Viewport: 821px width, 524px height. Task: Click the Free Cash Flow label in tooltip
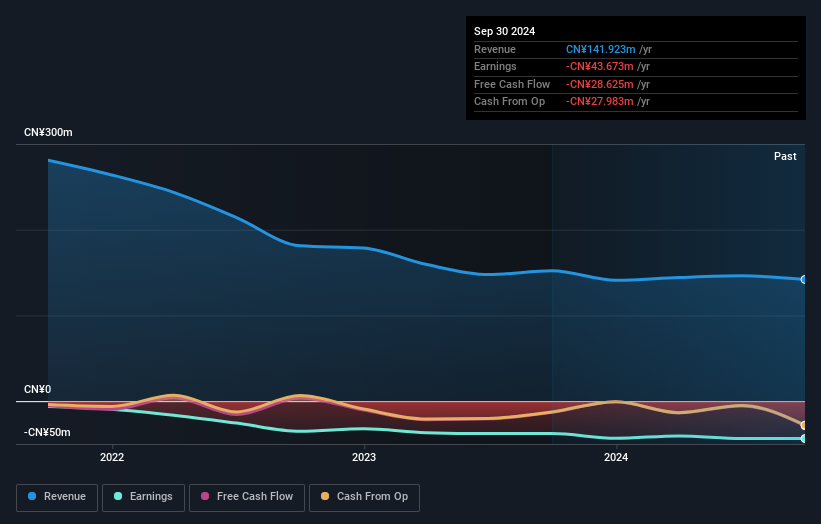[512, 84]
